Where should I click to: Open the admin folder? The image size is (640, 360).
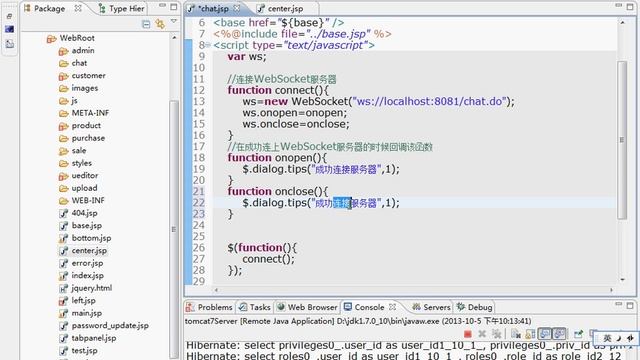[77, 51]
